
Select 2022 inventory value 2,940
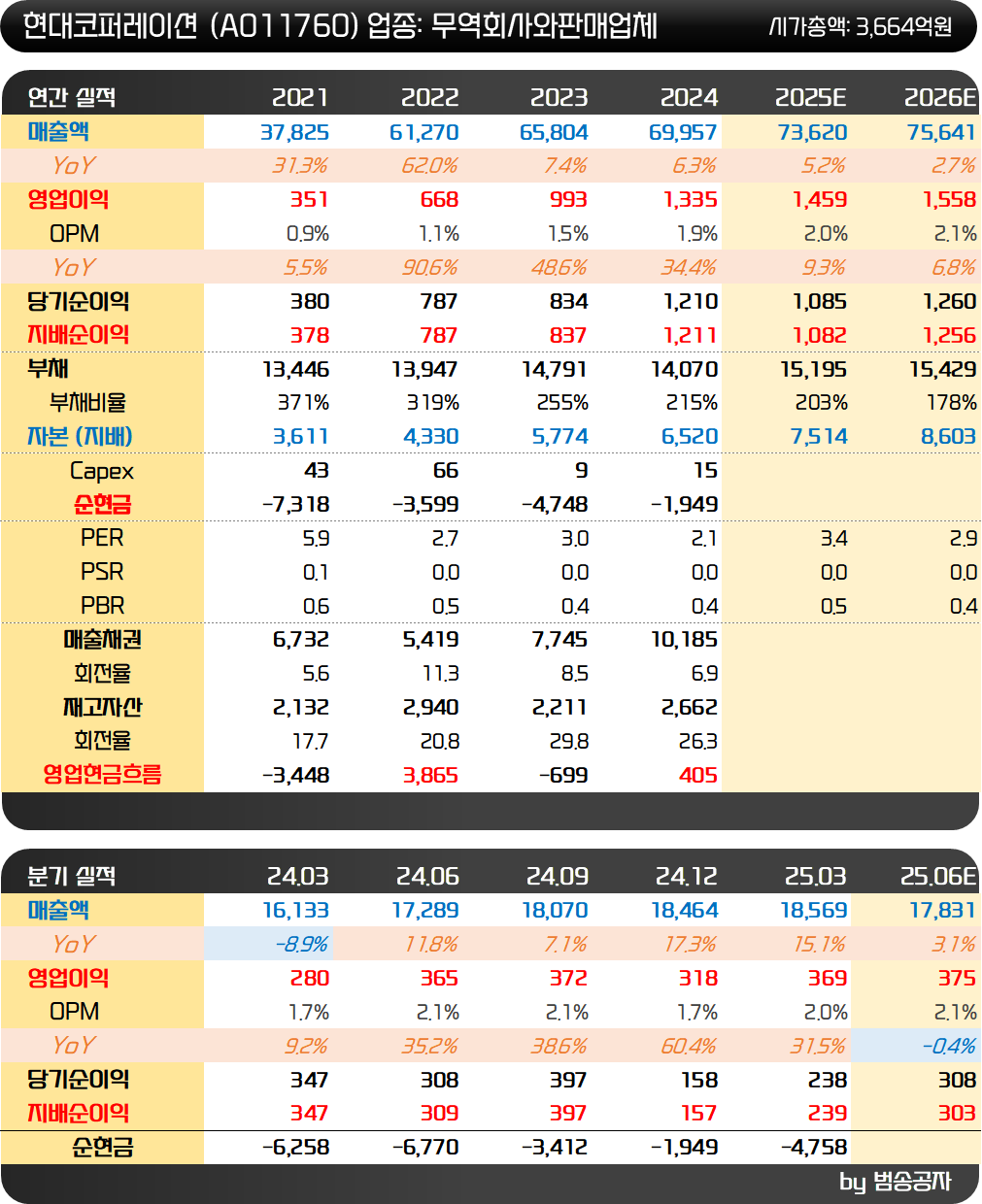(x=431, y=708)
